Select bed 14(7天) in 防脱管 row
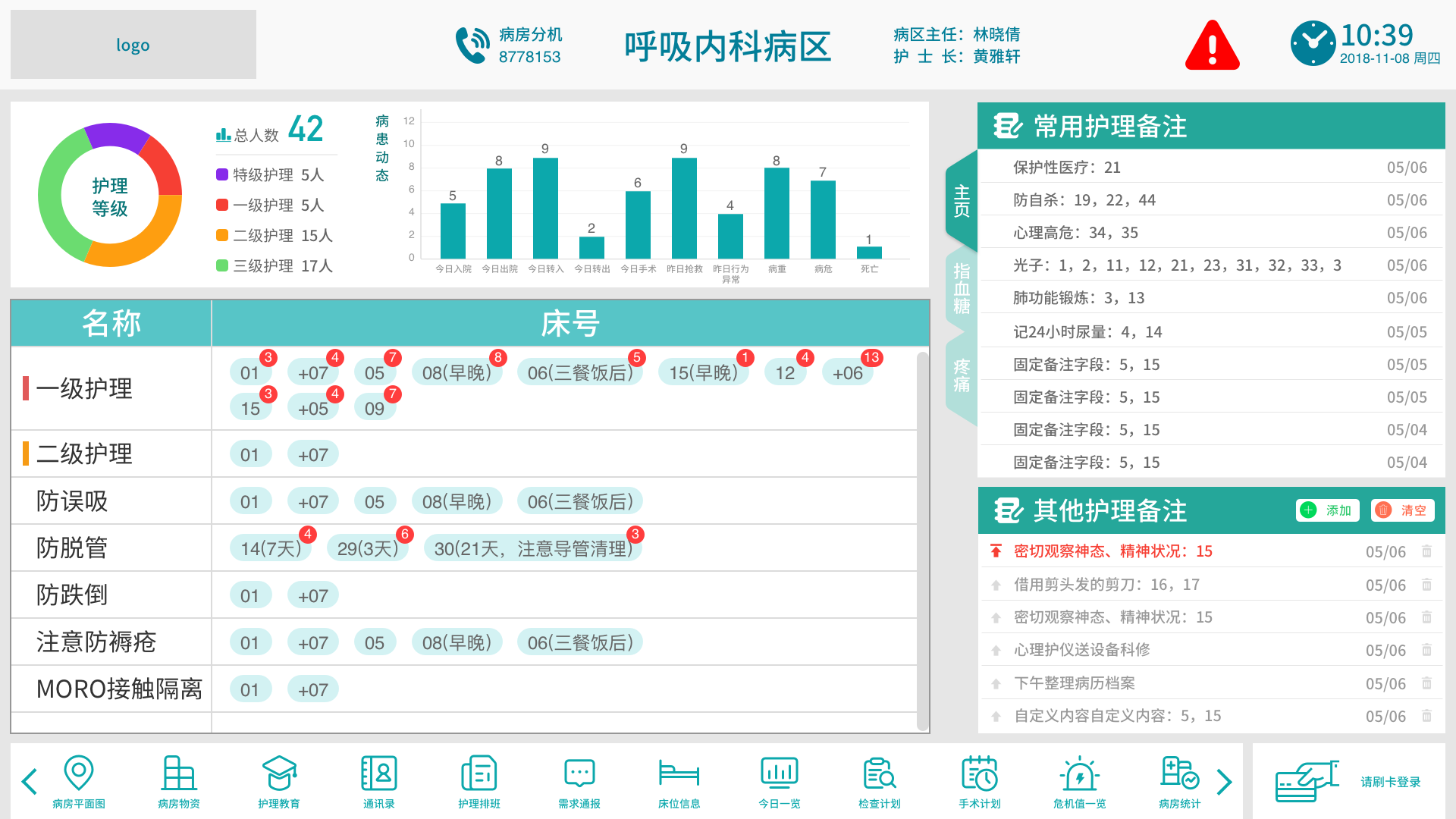Viewport: 1456px width, 819px height. tap(271, 548)
